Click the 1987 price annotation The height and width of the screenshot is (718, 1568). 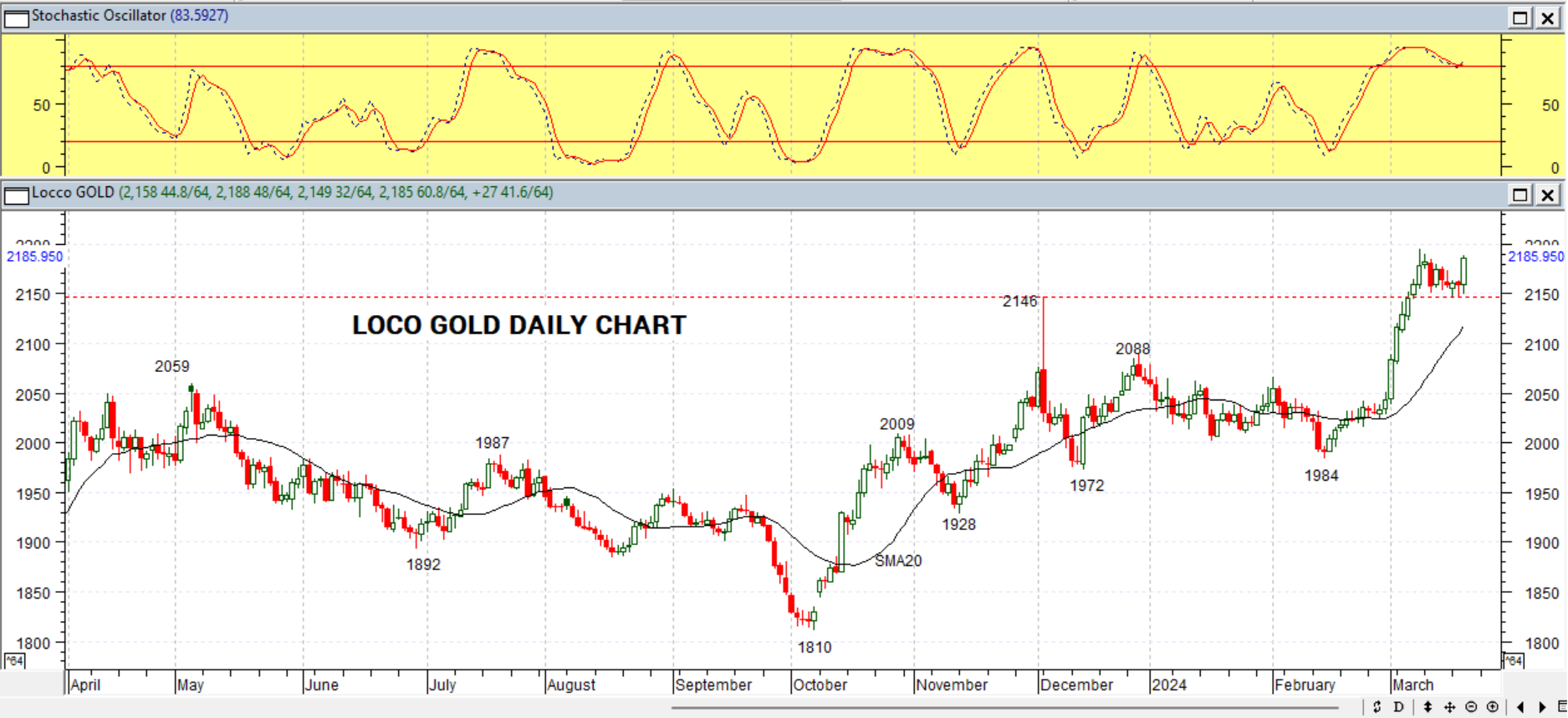click(492, 443)
